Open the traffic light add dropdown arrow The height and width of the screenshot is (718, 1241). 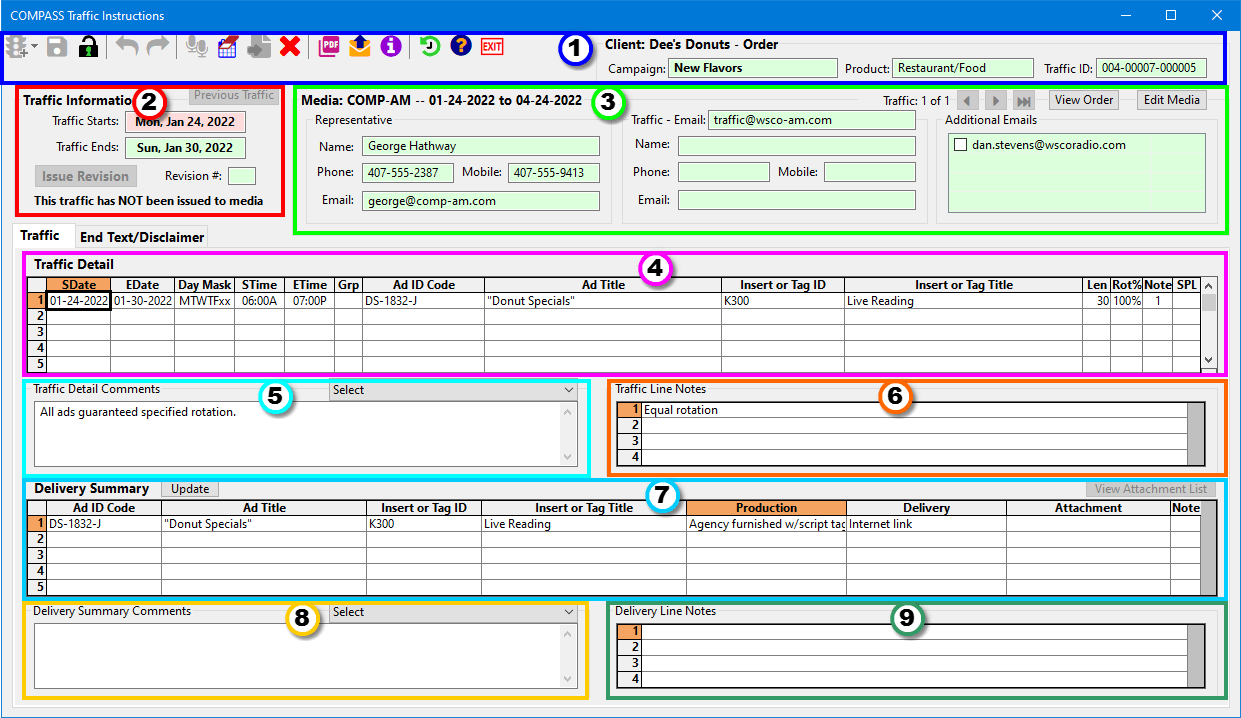click(35, 47)
